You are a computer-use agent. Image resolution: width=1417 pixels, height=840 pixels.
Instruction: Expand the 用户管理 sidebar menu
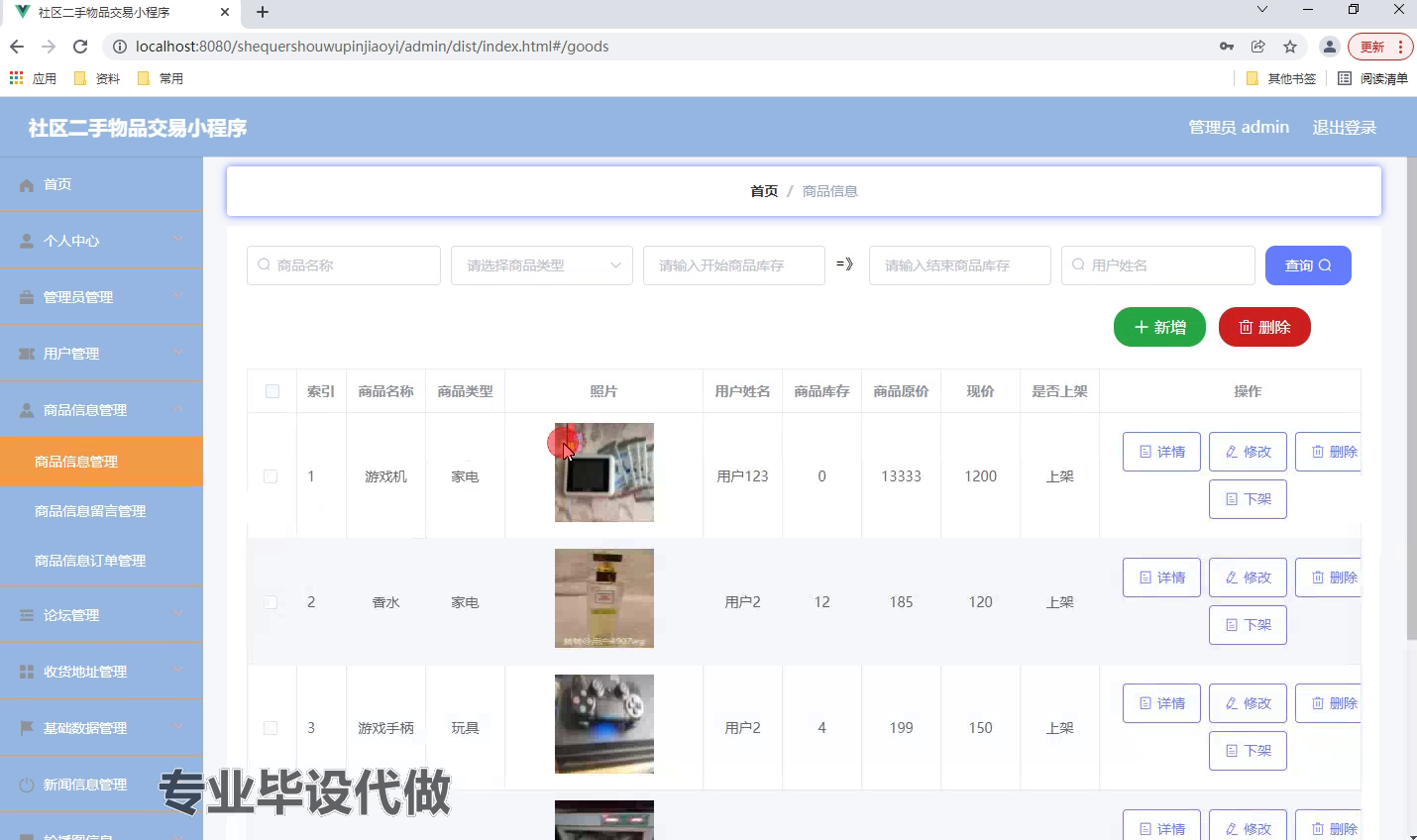pos(101,354)
